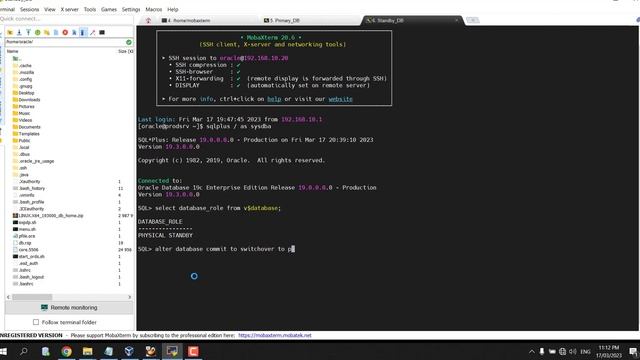Viewport: 640px width, 360px height.
Task: Click the black terminal icon in SFTP toolbar
Action: pos(102,32)
